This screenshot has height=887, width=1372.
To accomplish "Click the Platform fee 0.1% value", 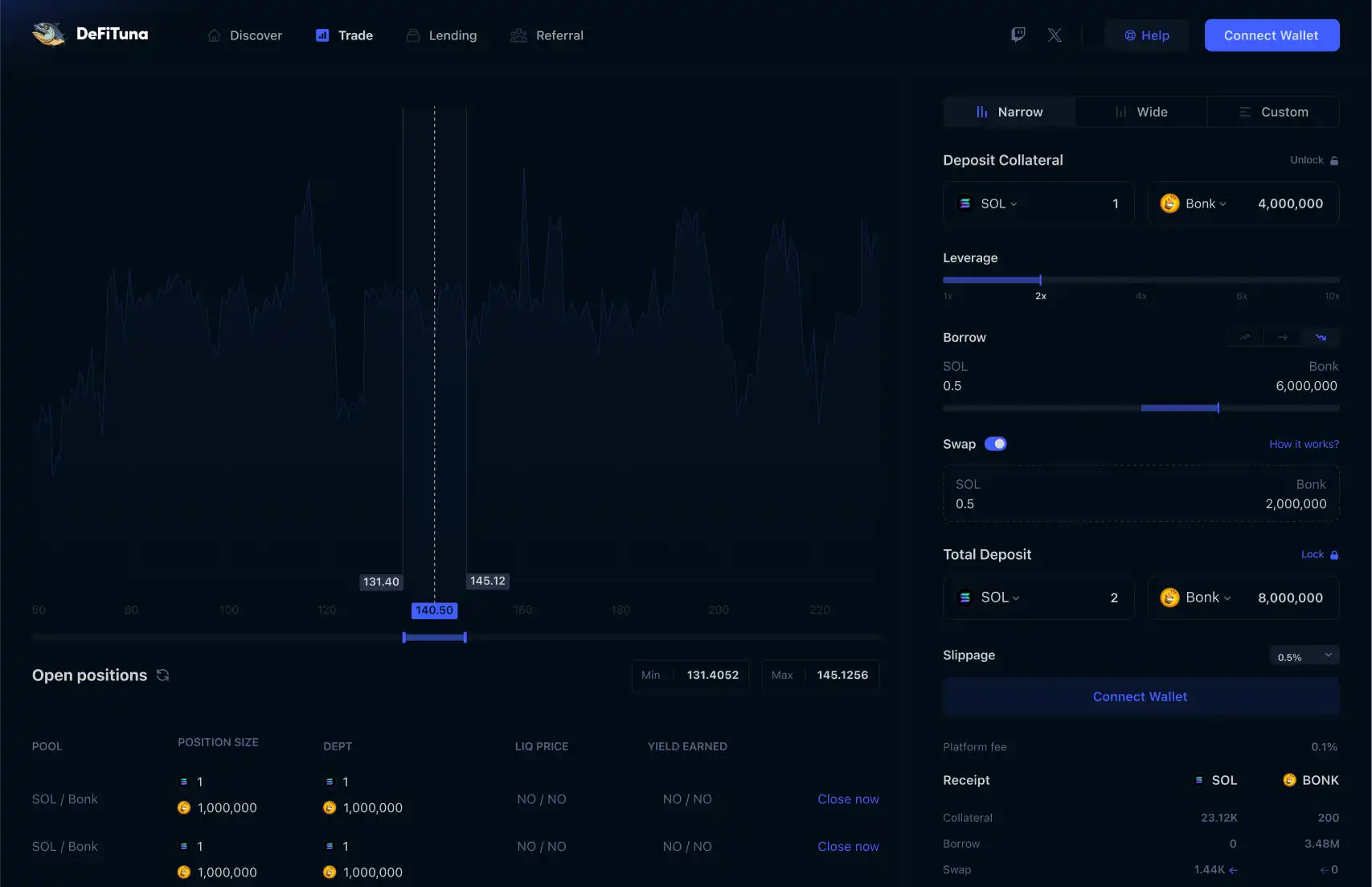I will point(1324,747).
